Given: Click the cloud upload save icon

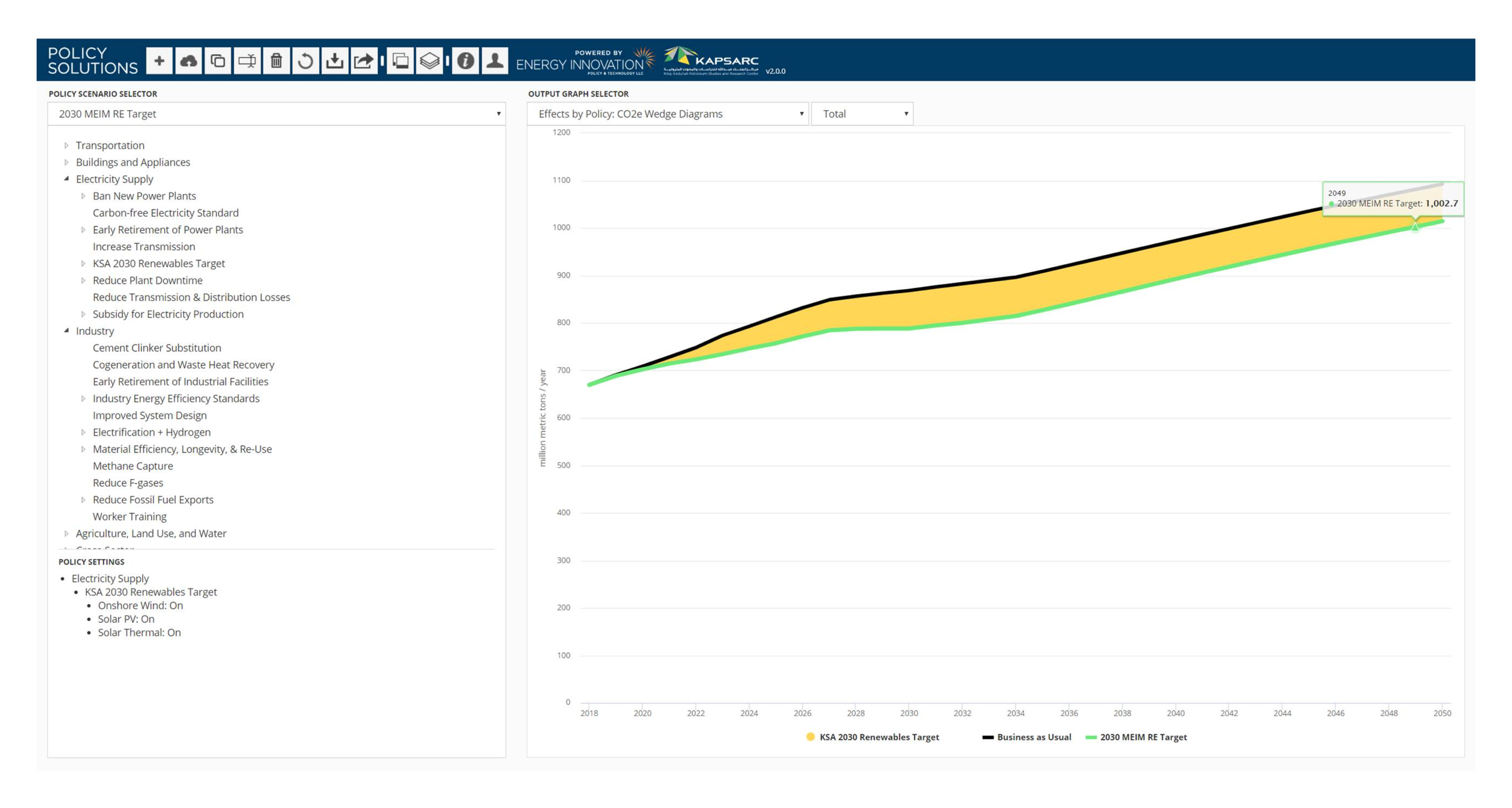Looking at the screenshot, I should coord(188,60).
